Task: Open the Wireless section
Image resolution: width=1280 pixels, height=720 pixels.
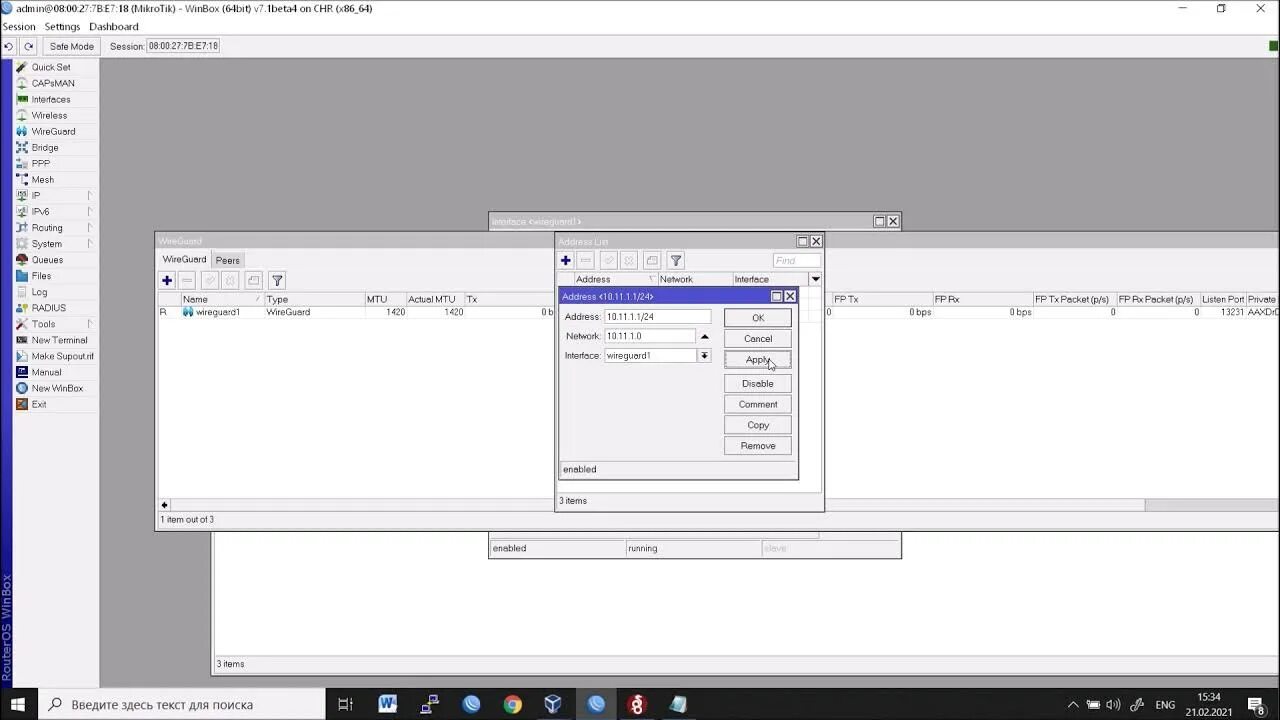Action: tap(49, 115)
